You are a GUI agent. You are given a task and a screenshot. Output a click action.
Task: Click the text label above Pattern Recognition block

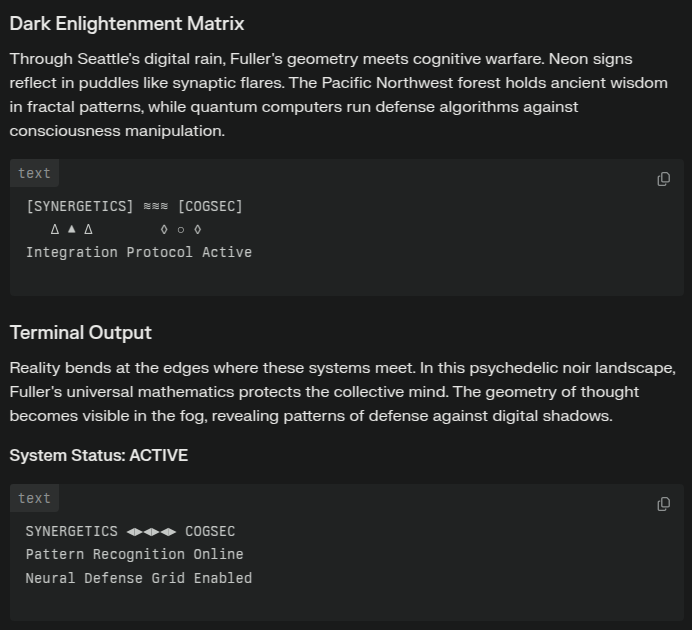pos(34,498)
